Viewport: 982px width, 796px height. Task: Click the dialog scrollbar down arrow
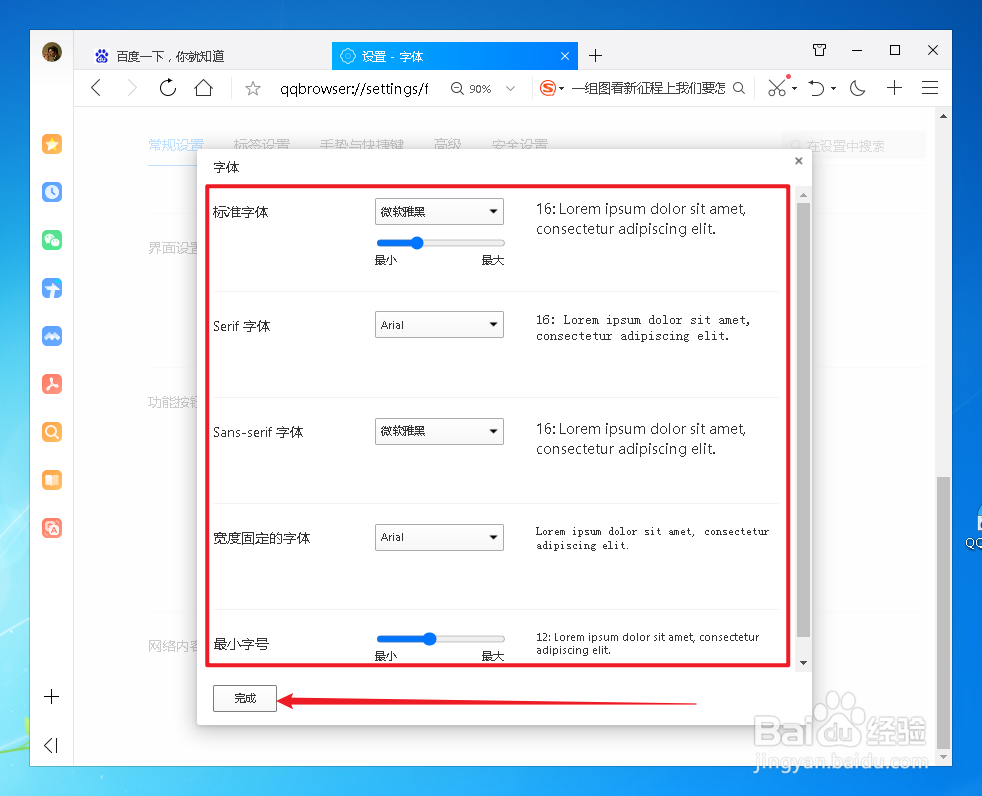tap(803, 663)
